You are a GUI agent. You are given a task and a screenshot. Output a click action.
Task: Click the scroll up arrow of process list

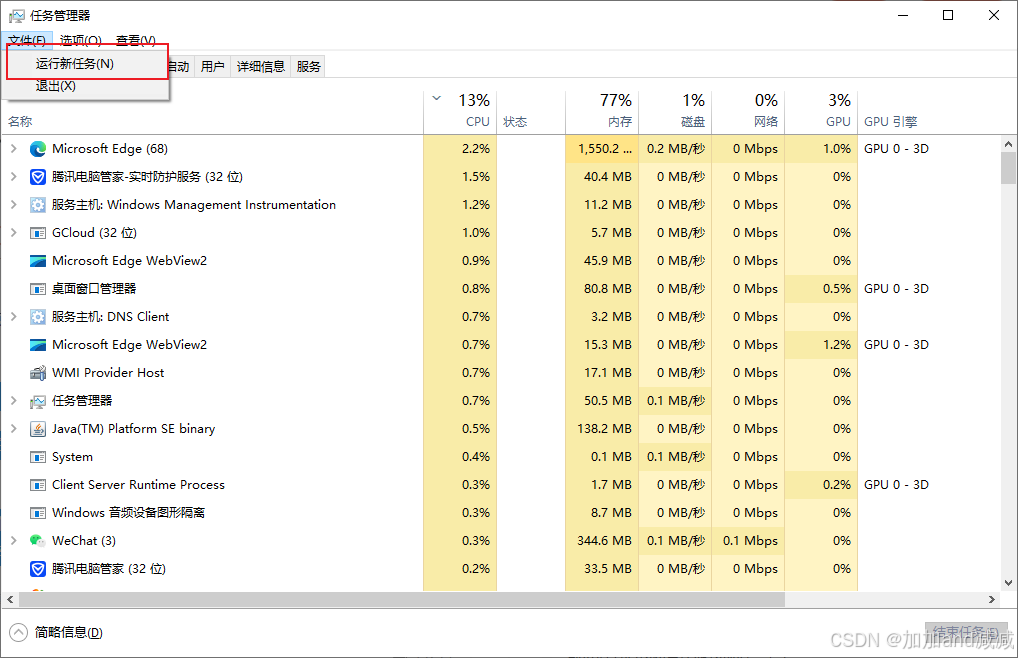point(1008,144)
